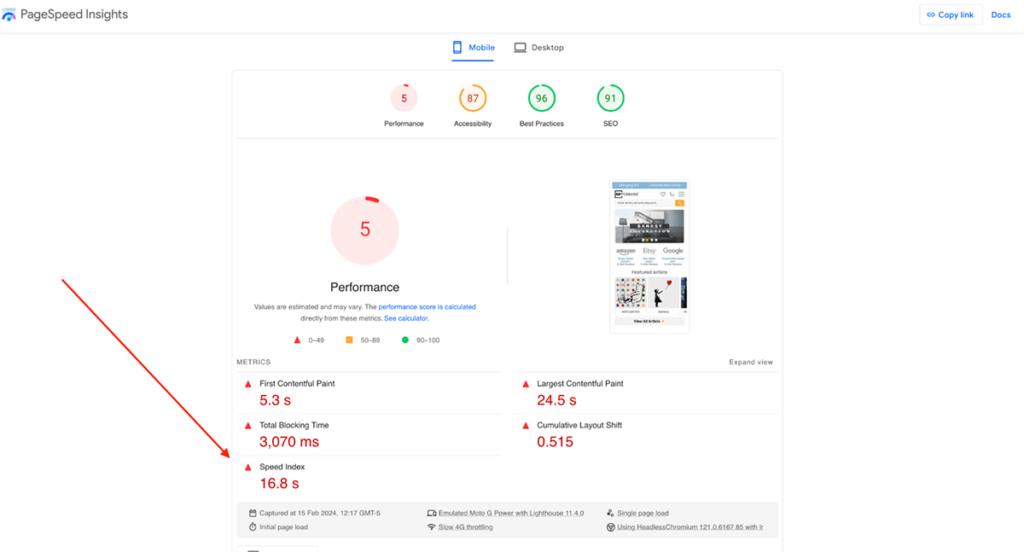The image size is (1024, 552).
Task: Click the page screenshot thumbnail
Action: click(x=650, y=257)
